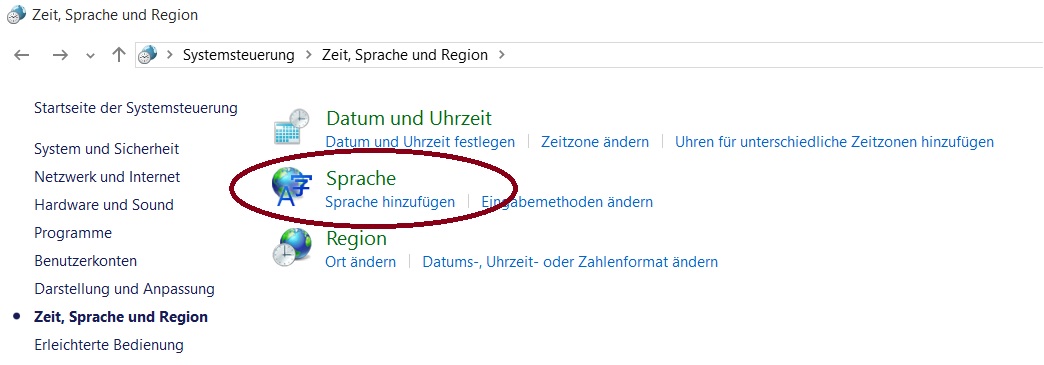The width and height of the screenshot is (1044, 365).
Task: Open the Region globe-clock icon
Action: [x=292, y=248]
